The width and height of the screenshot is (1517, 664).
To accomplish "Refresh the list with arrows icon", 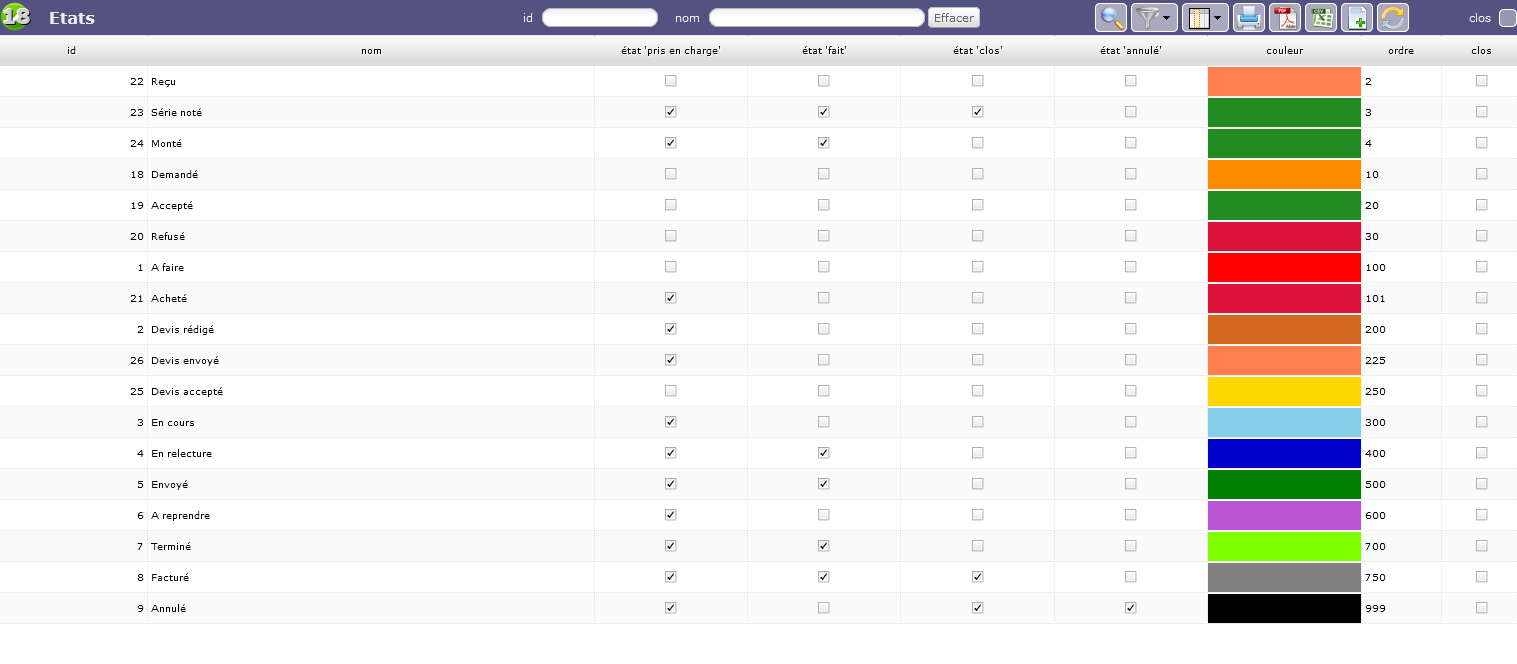I will coord(1393,17).
